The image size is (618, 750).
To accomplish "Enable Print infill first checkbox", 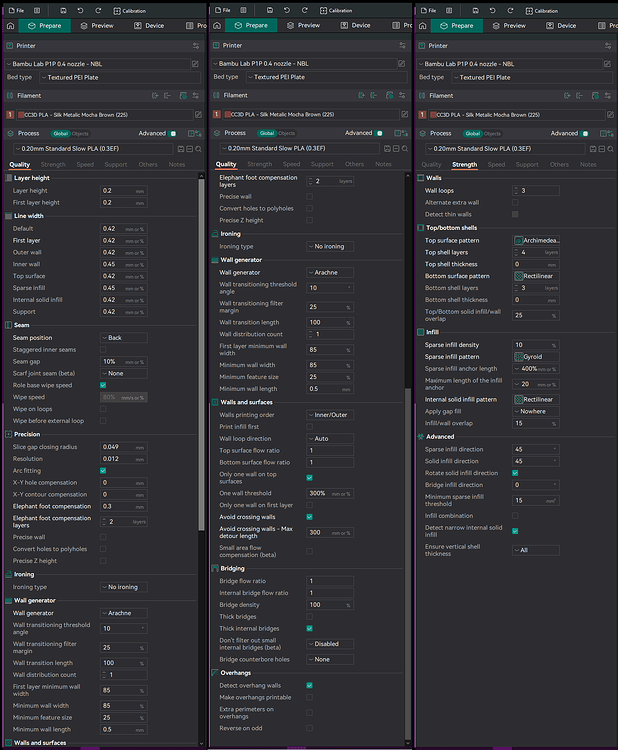I will tap(309, 427).
